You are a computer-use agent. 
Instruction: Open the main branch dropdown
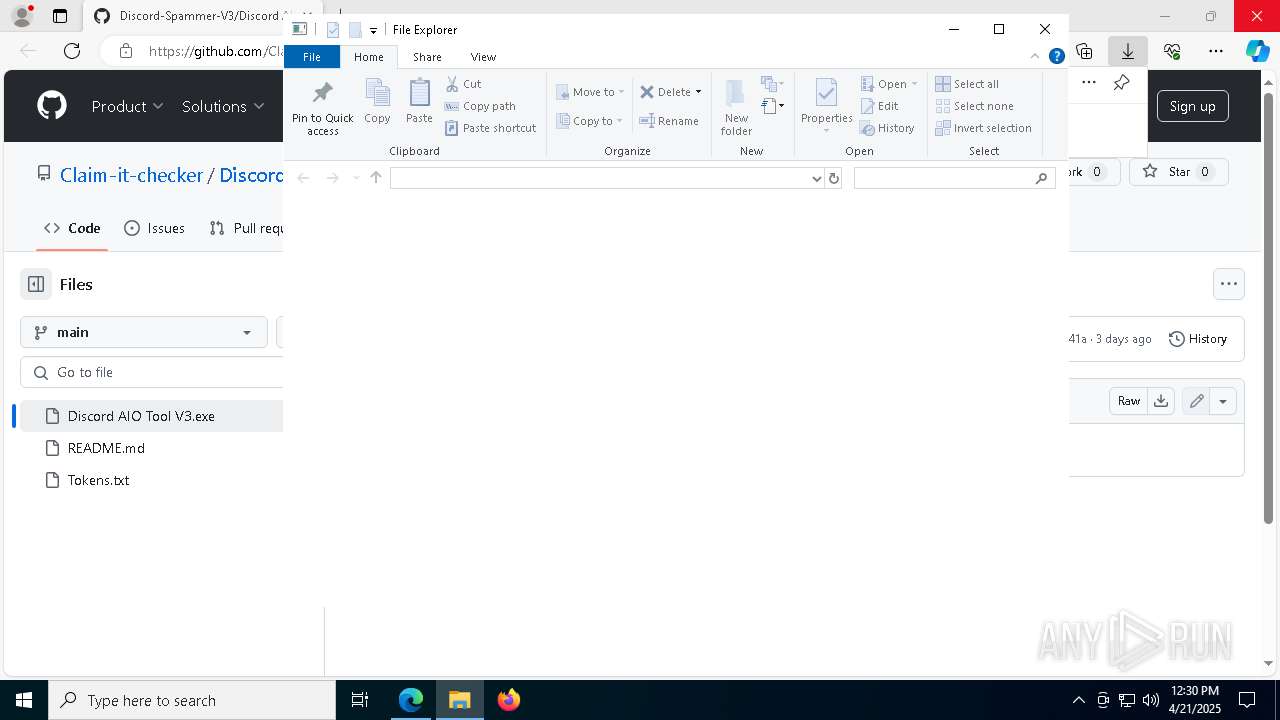[x=144, y=332]
